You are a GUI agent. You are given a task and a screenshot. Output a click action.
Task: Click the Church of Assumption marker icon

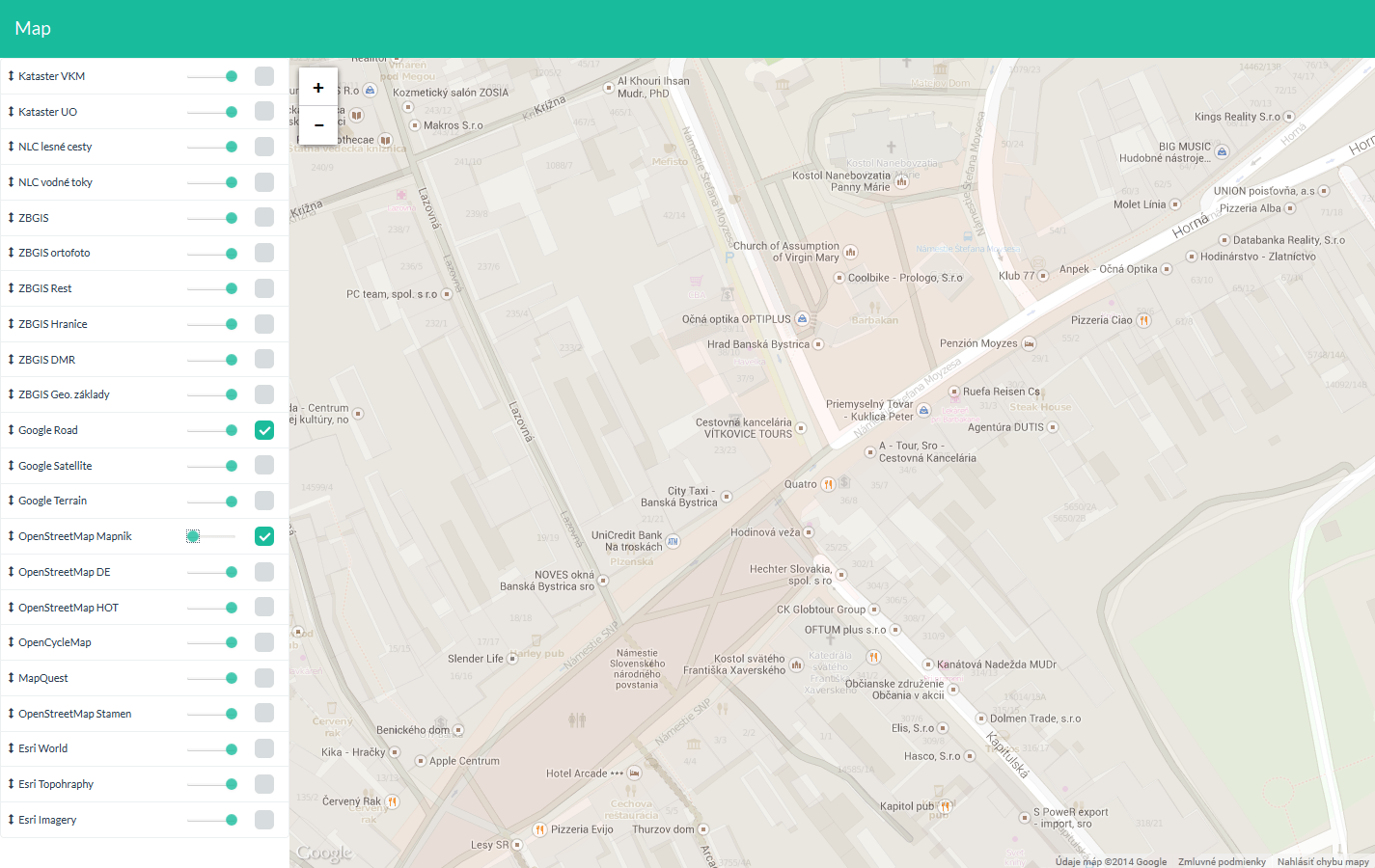(x=851, y=253)
